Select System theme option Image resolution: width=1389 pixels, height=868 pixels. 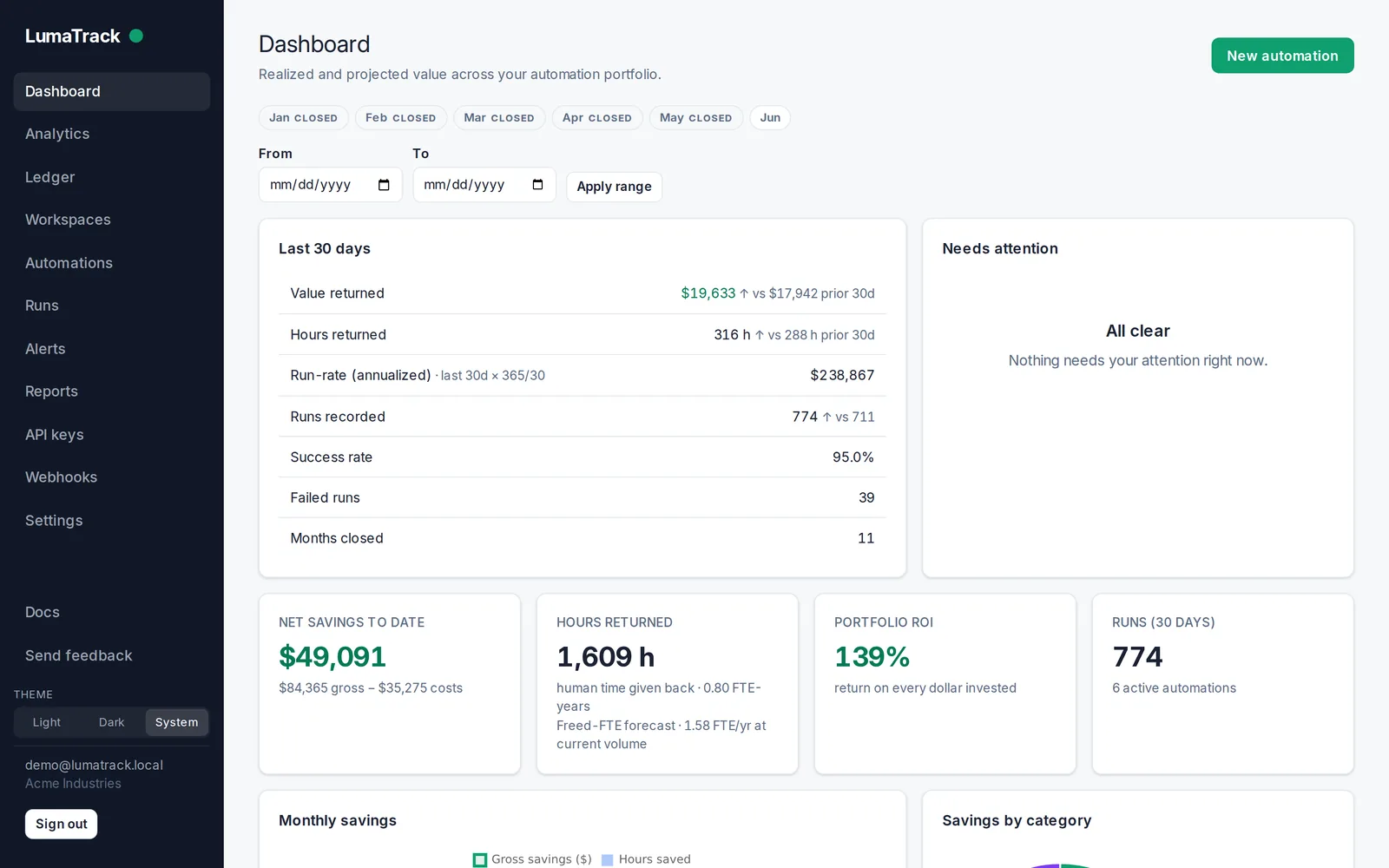177,722
